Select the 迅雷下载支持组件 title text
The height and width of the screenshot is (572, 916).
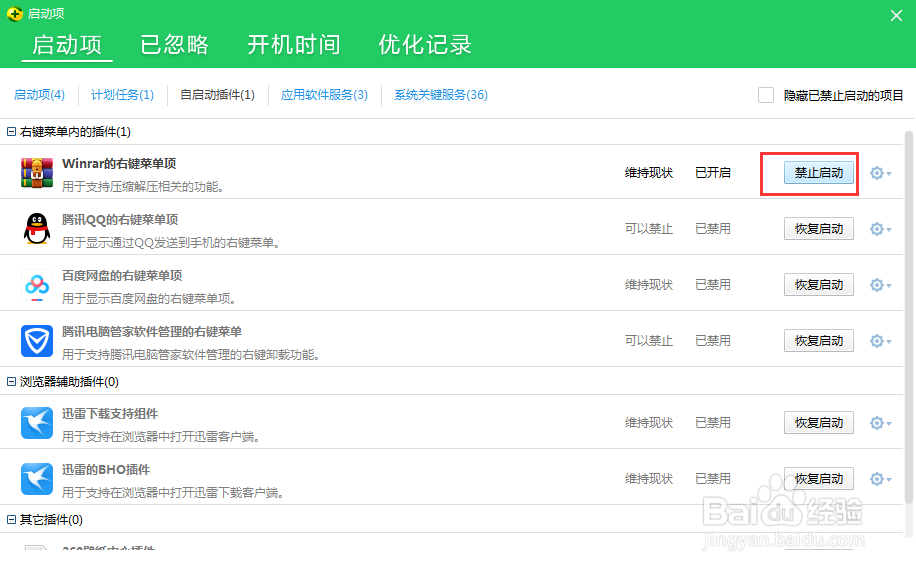tap(110, 414)
